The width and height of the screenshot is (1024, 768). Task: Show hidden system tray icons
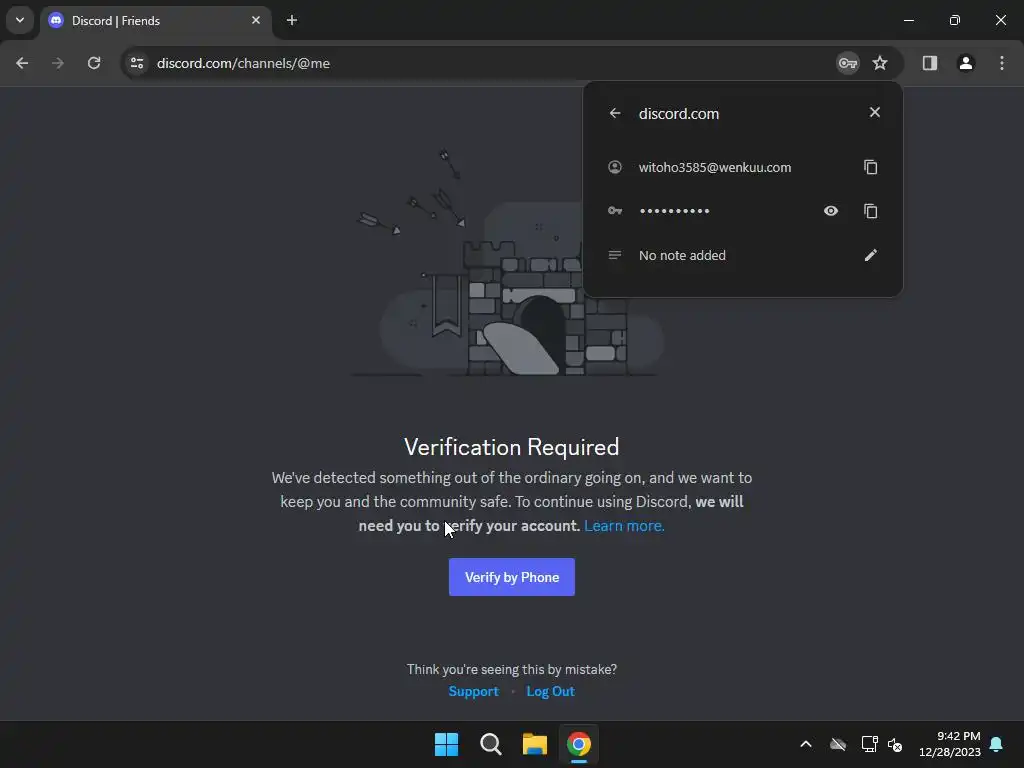point(806,744)
